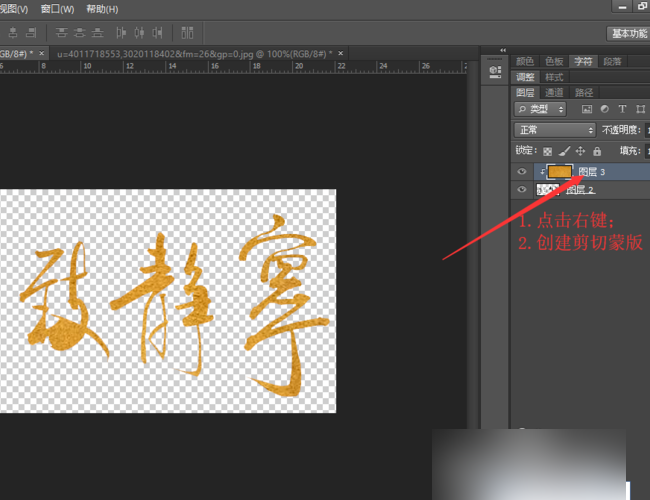Switch to the 段落 panel tab

(612, 61)
